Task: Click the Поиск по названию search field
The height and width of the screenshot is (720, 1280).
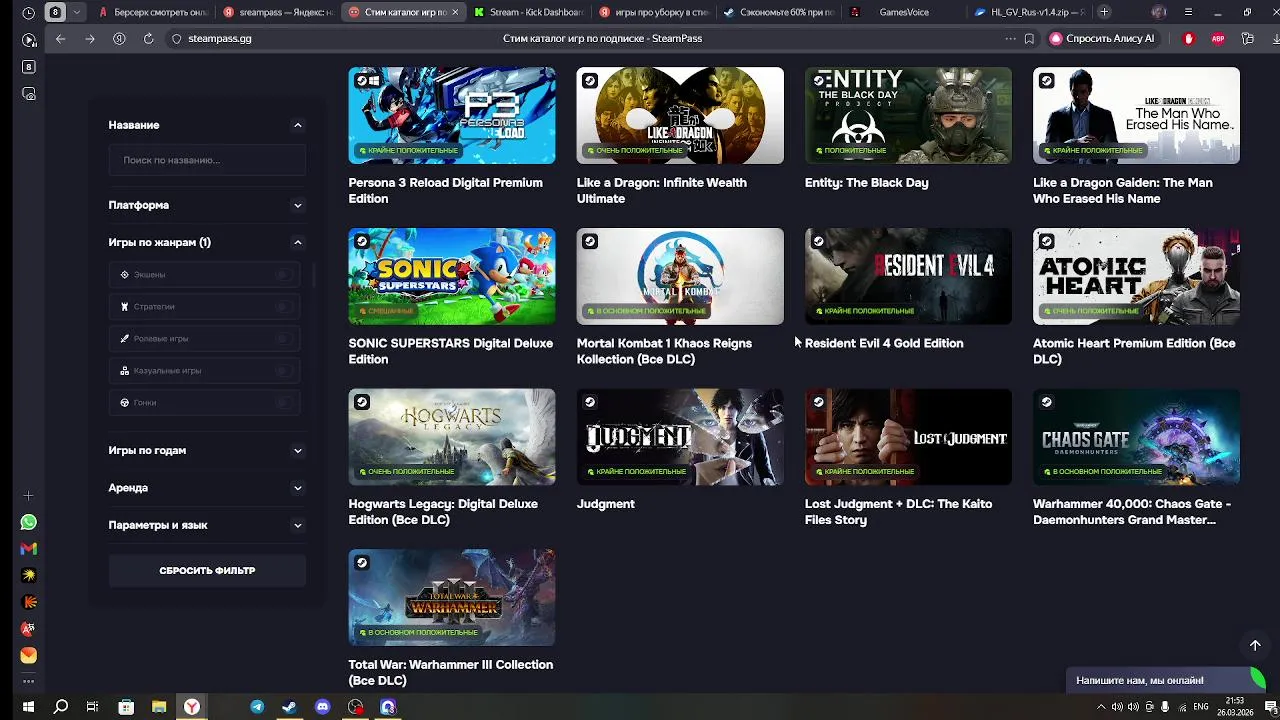Action: pos(207,160)
